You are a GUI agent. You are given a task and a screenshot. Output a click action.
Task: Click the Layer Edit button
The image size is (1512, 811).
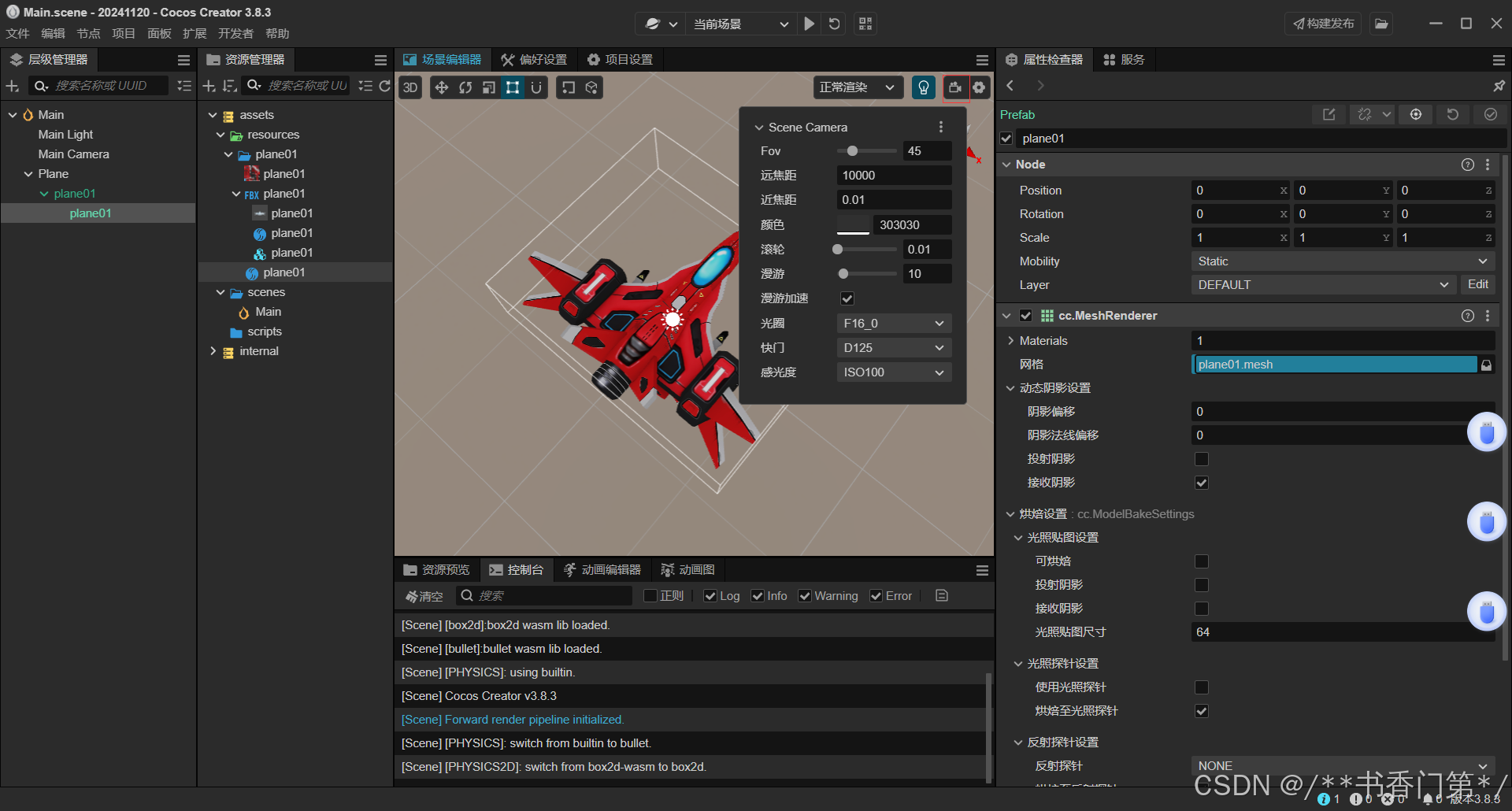[x=1478, y=284]
